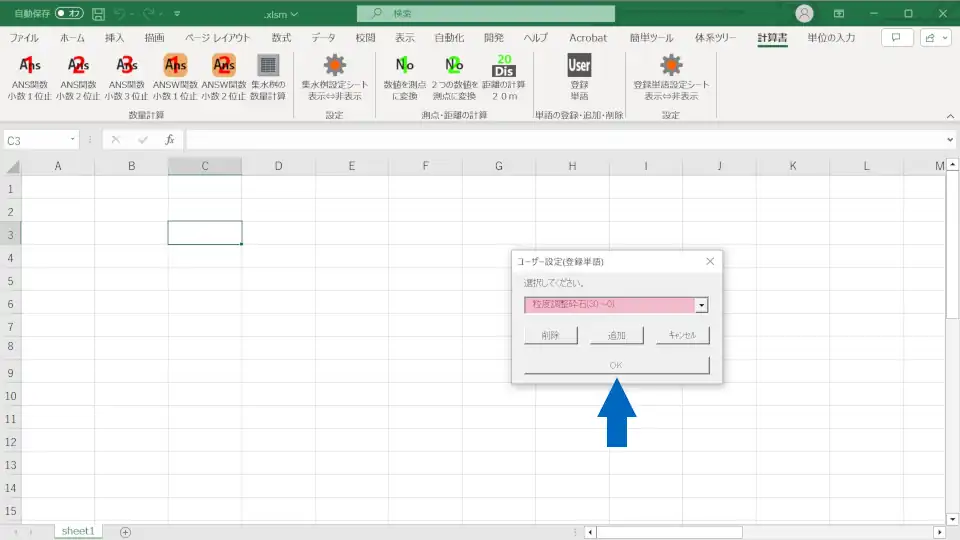Open Quick Access Toolbar customize dropdown
The image size is (960, 540).
pyautogui.click(x=177, y=13)
